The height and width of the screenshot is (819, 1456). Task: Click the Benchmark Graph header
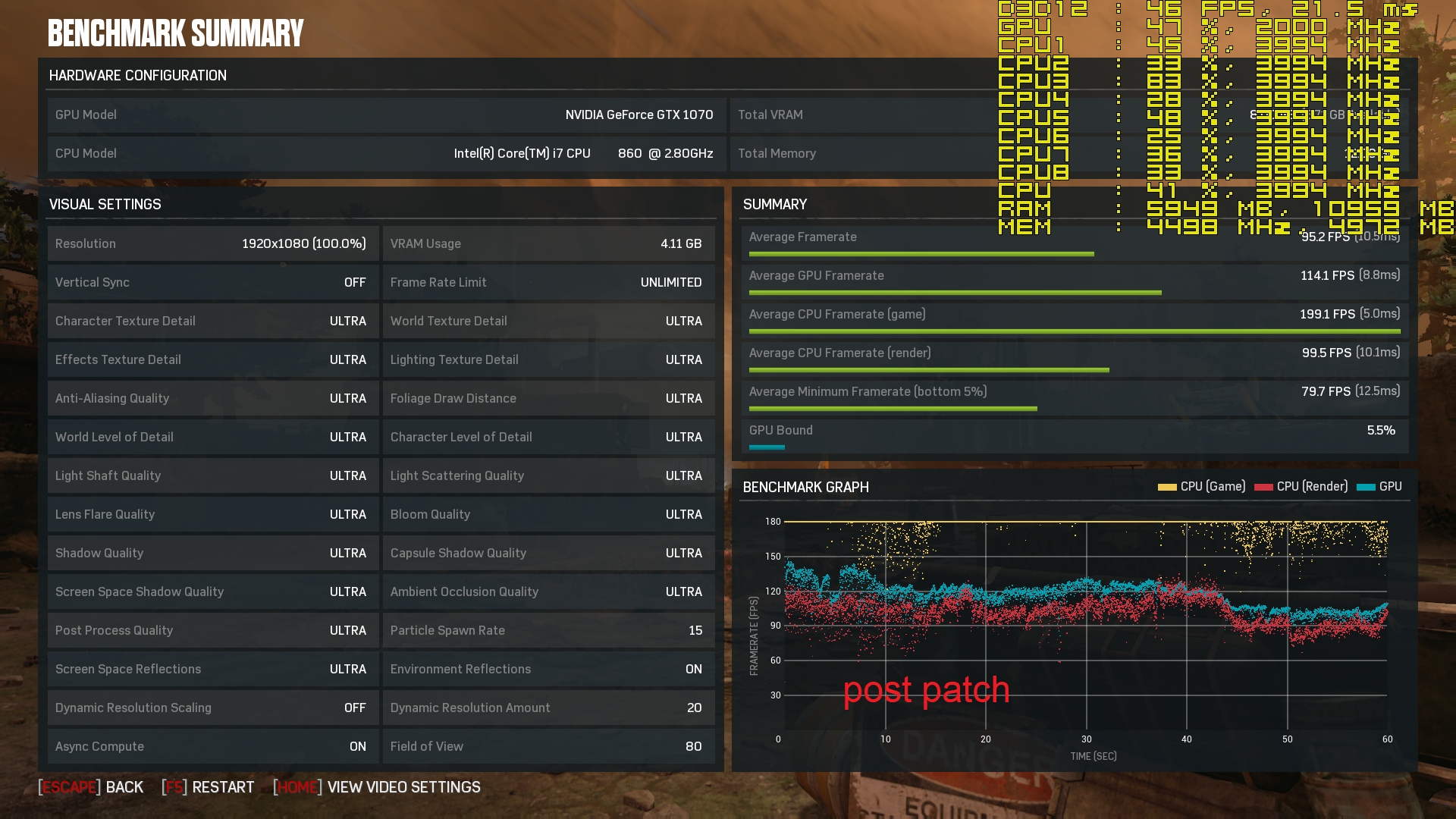coord(805,487)
